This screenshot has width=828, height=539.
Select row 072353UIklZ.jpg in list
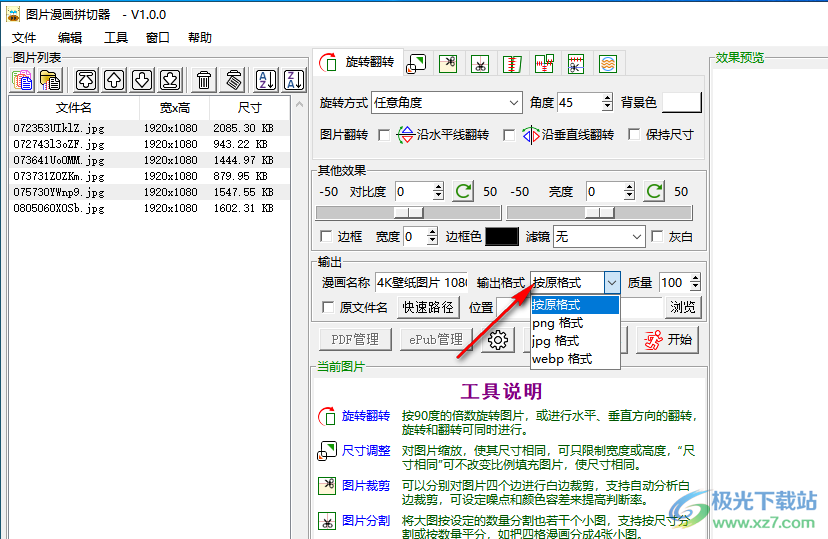(149, 128)
